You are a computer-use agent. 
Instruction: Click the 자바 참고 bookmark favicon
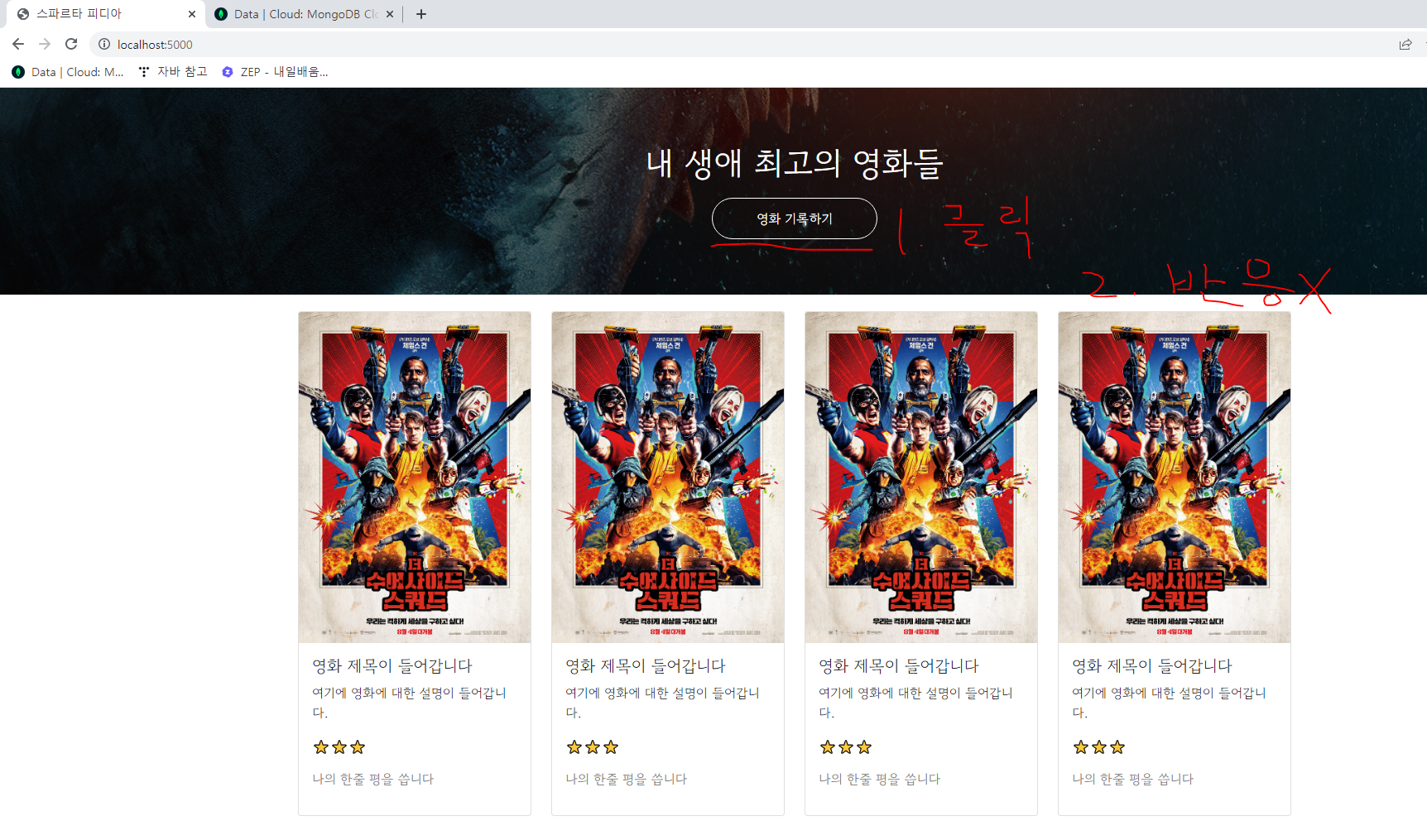coord(144,72)
